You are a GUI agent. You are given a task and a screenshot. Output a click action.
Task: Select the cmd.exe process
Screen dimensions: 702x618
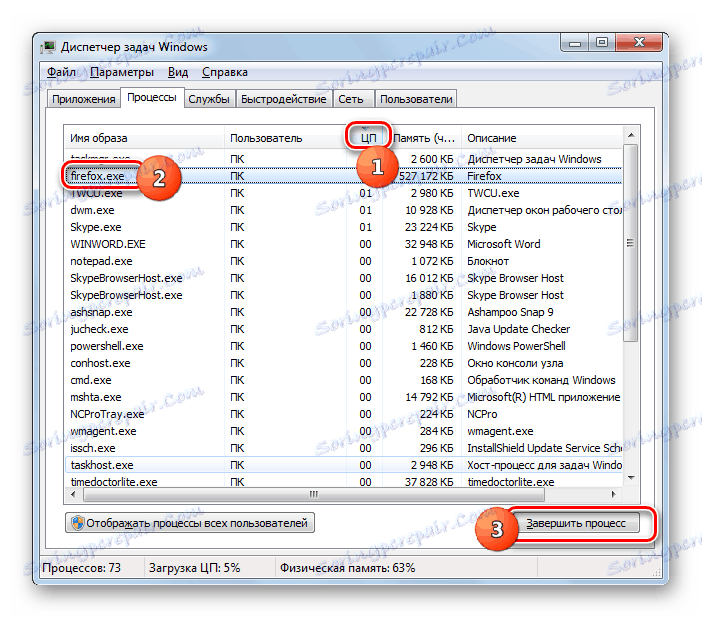pyautogui.click(x=343, y=380)
